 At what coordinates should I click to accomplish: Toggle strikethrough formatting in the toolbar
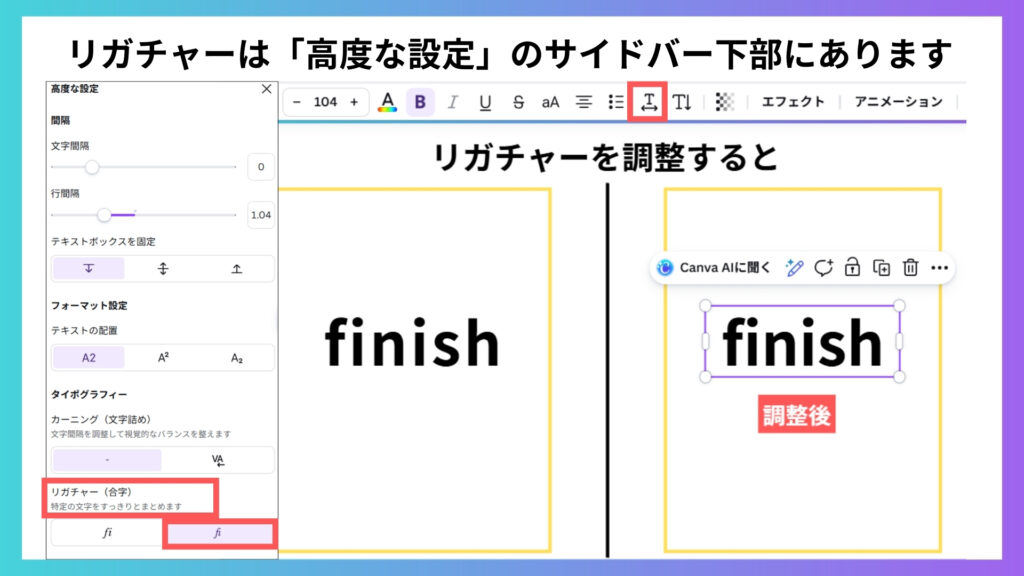[x=518, y=102]
